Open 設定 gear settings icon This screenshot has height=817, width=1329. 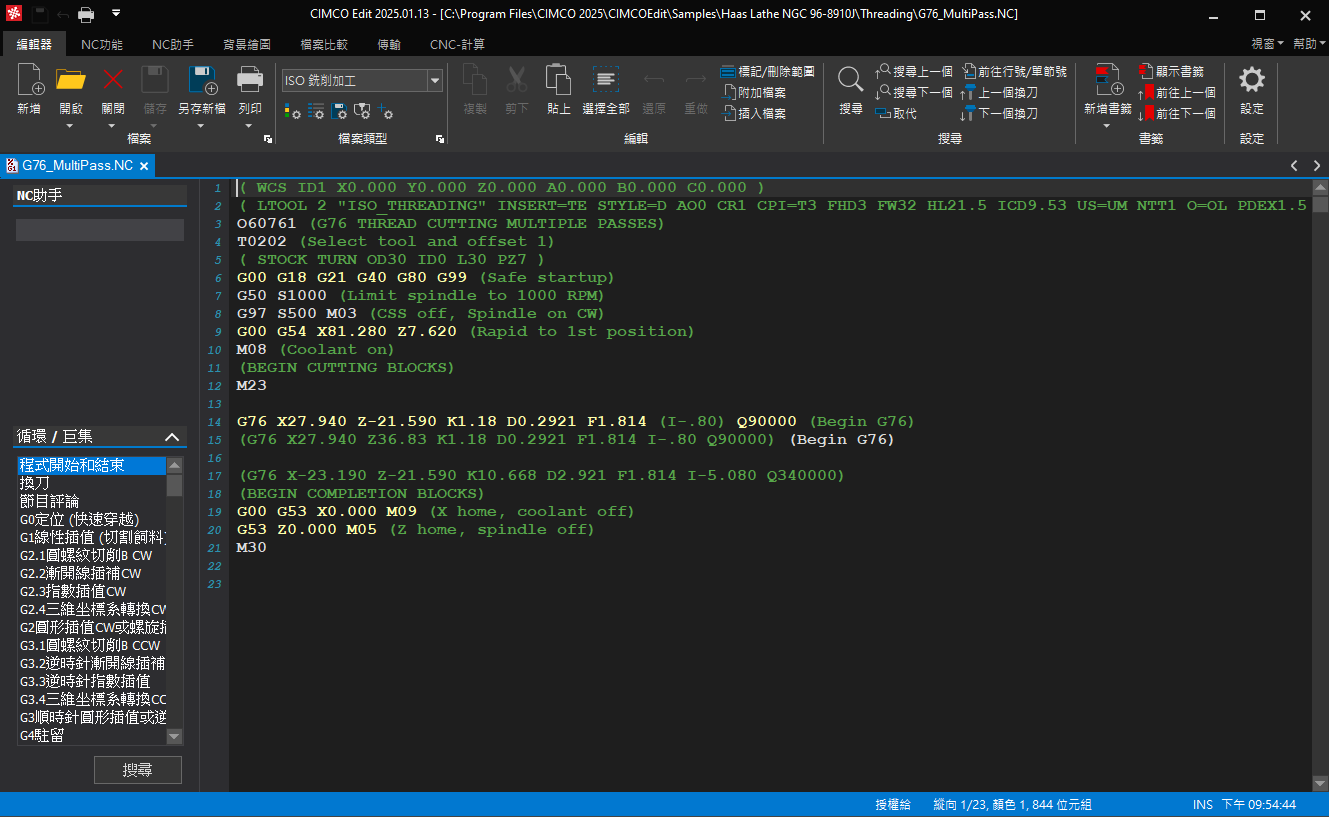pyautogui.click(x=1252, y=80)
